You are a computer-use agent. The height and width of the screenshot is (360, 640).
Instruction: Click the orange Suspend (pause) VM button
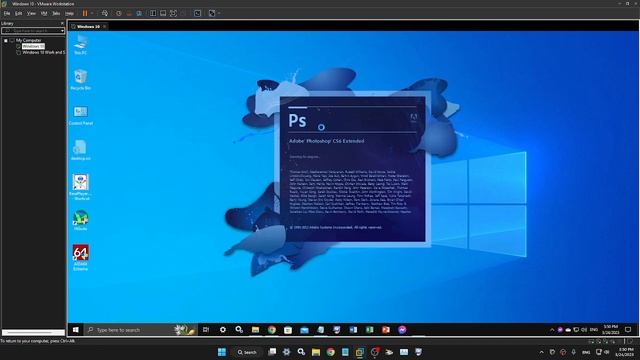(85, 13)
